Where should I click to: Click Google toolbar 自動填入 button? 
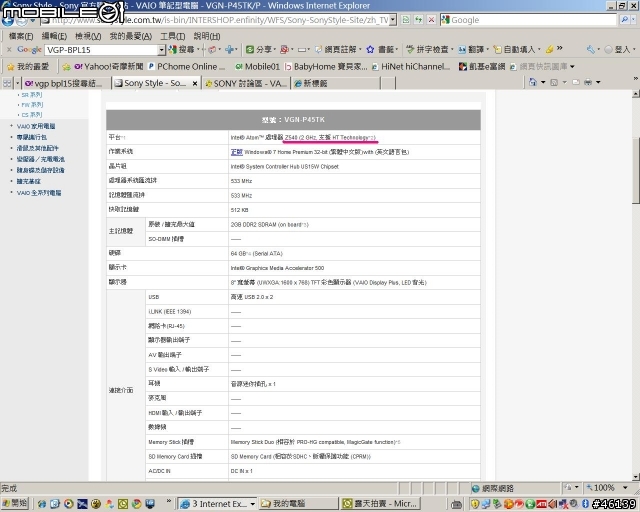point(514,50)
